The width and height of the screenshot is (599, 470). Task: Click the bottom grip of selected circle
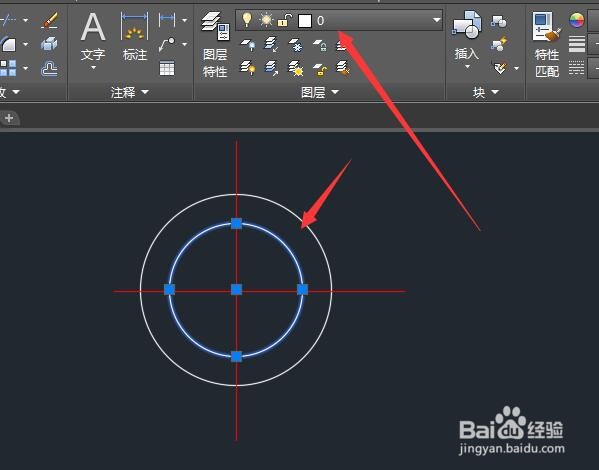tap(236, 357)
